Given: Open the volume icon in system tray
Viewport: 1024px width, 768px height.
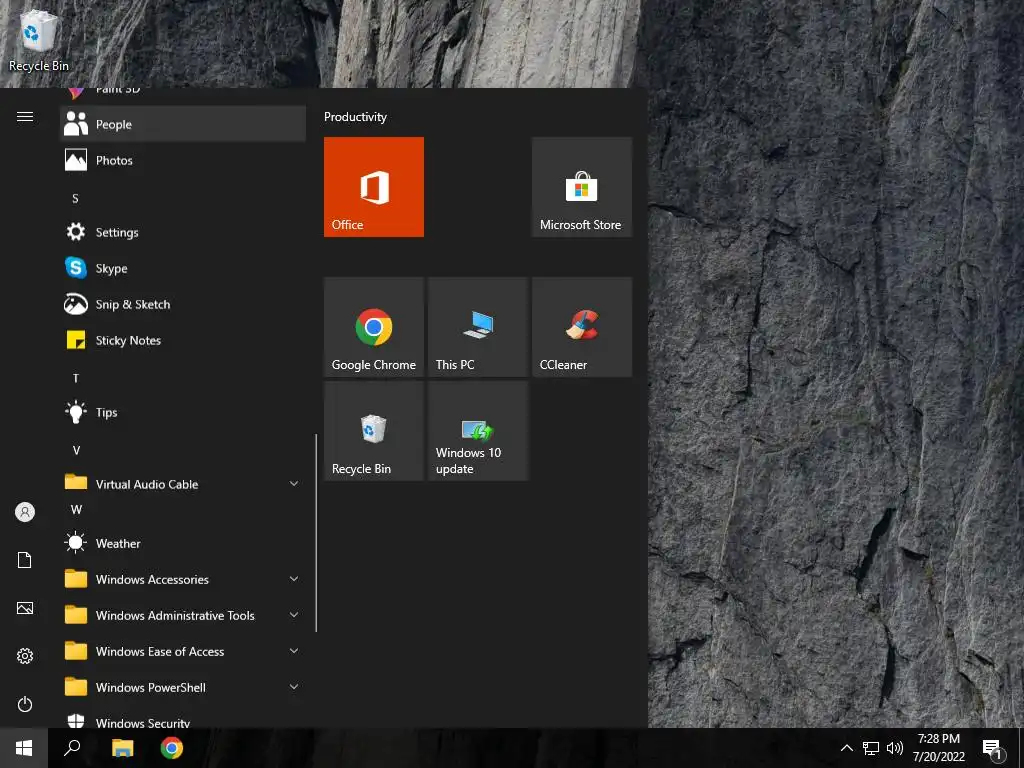Looking at the screenshot, I should (895, 748).
